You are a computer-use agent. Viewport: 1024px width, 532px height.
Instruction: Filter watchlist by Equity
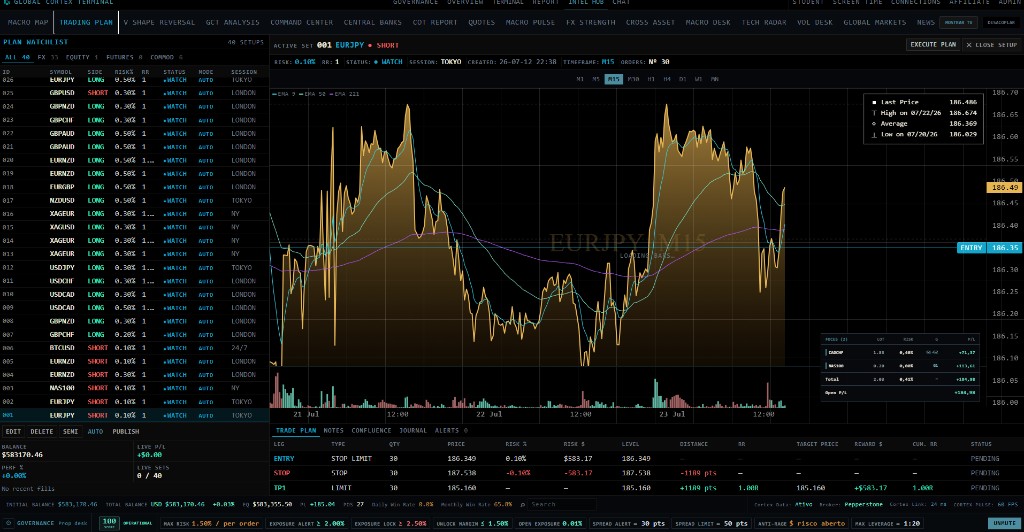(x=81, y=57)
